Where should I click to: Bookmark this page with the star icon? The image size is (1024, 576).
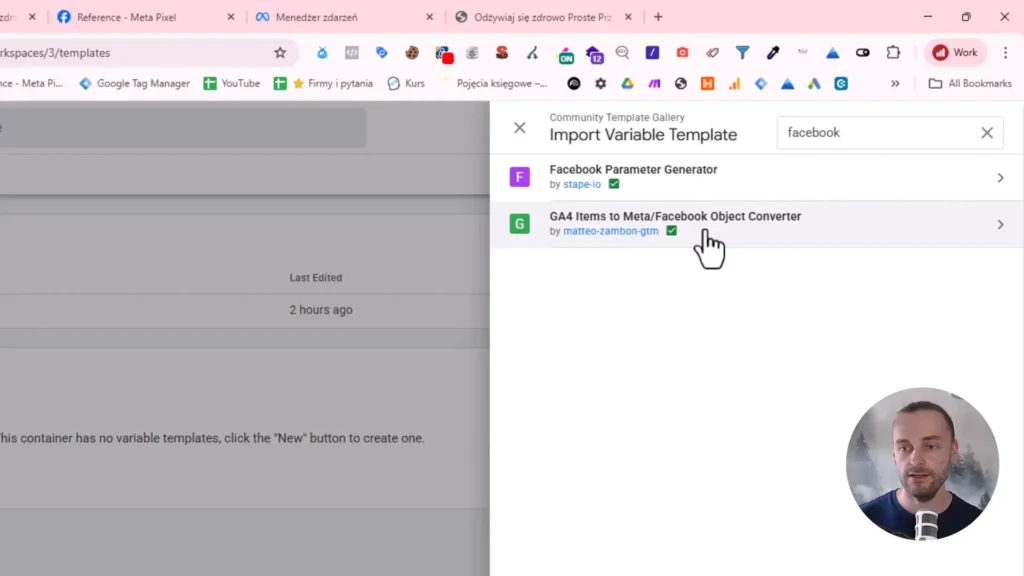(280, 53)
